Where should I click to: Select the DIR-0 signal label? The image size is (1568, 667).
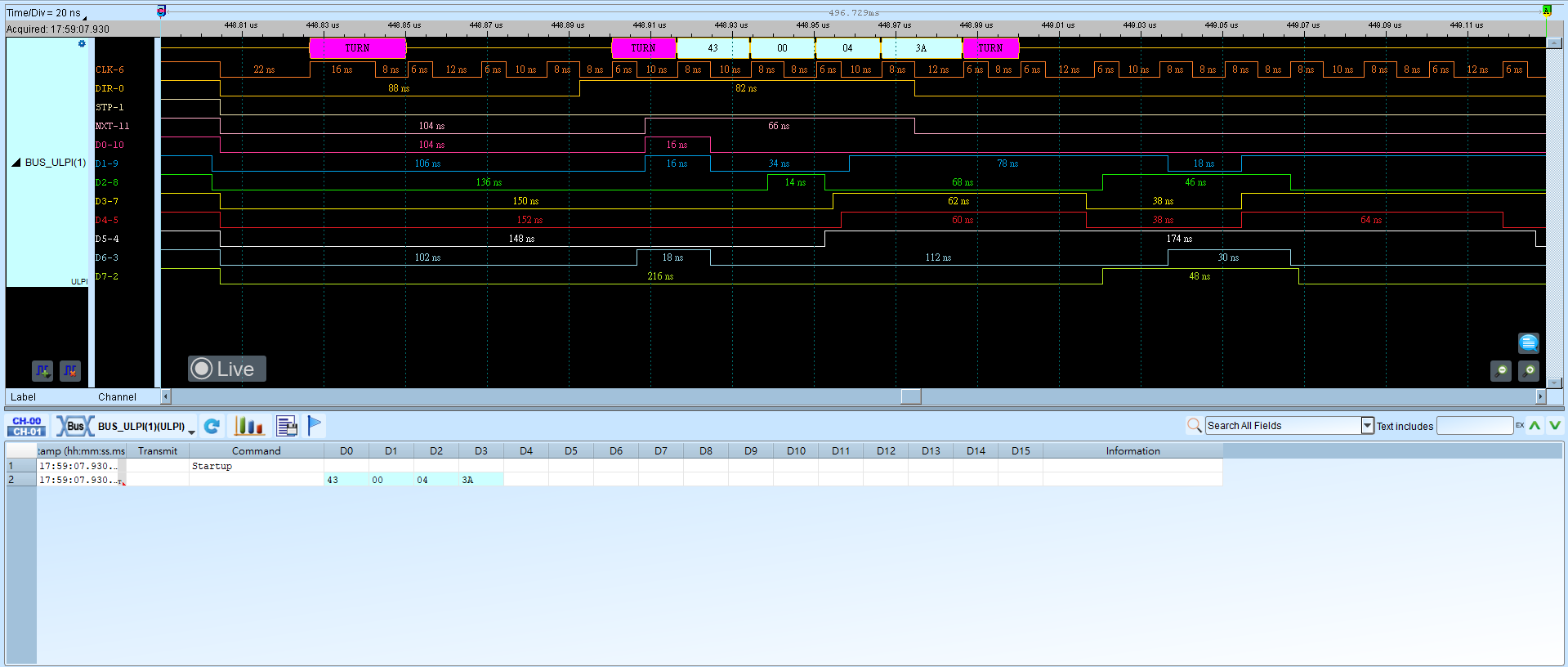(x=109, y=88)
